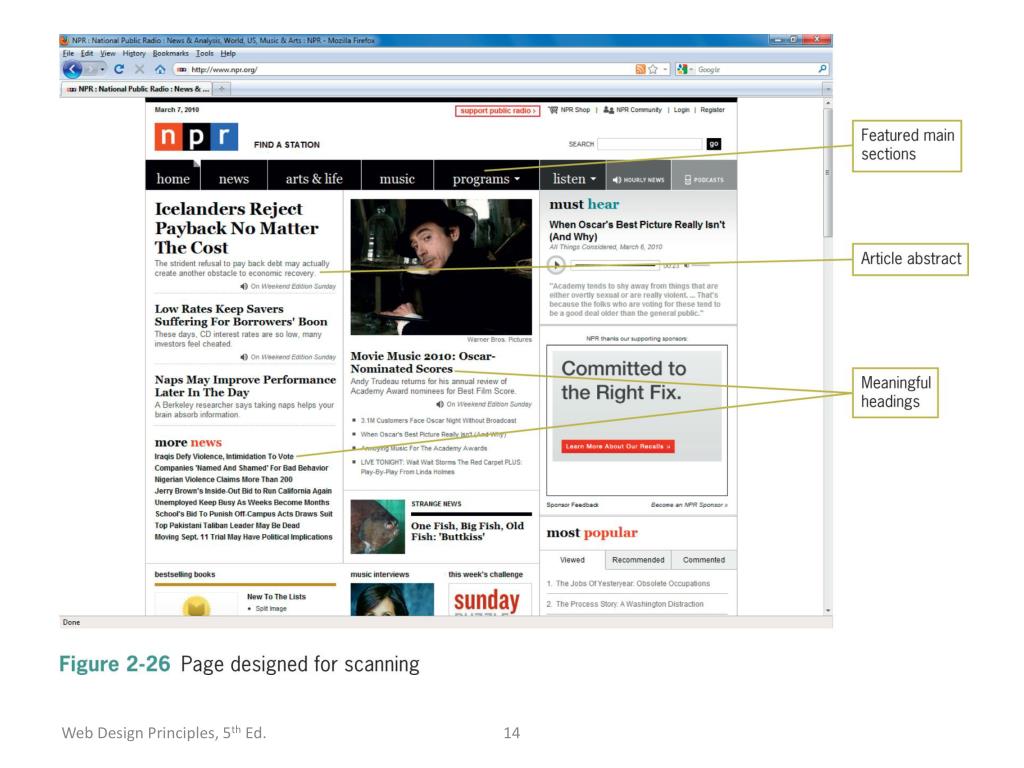The width and height of the screenshot is (1024, 768).
Task: Click the scrollbar down arrow
Action: [827, 610]
